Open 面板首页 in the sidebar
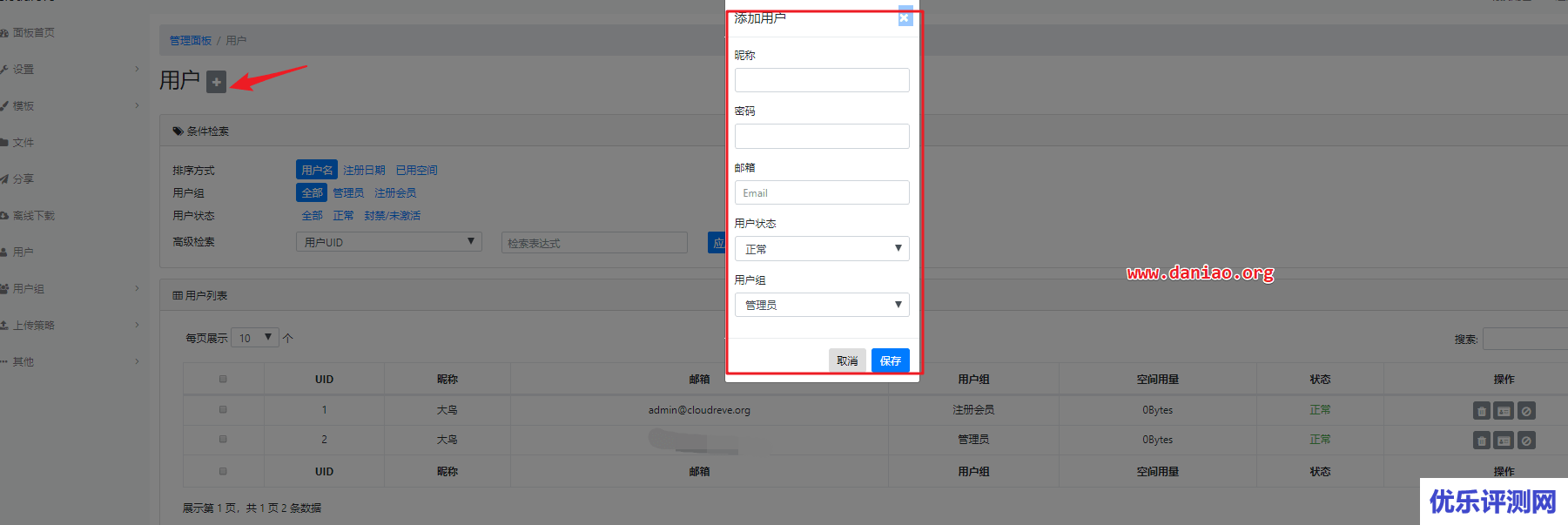This screenshot has width=1568, height=525. click(33, 33)
